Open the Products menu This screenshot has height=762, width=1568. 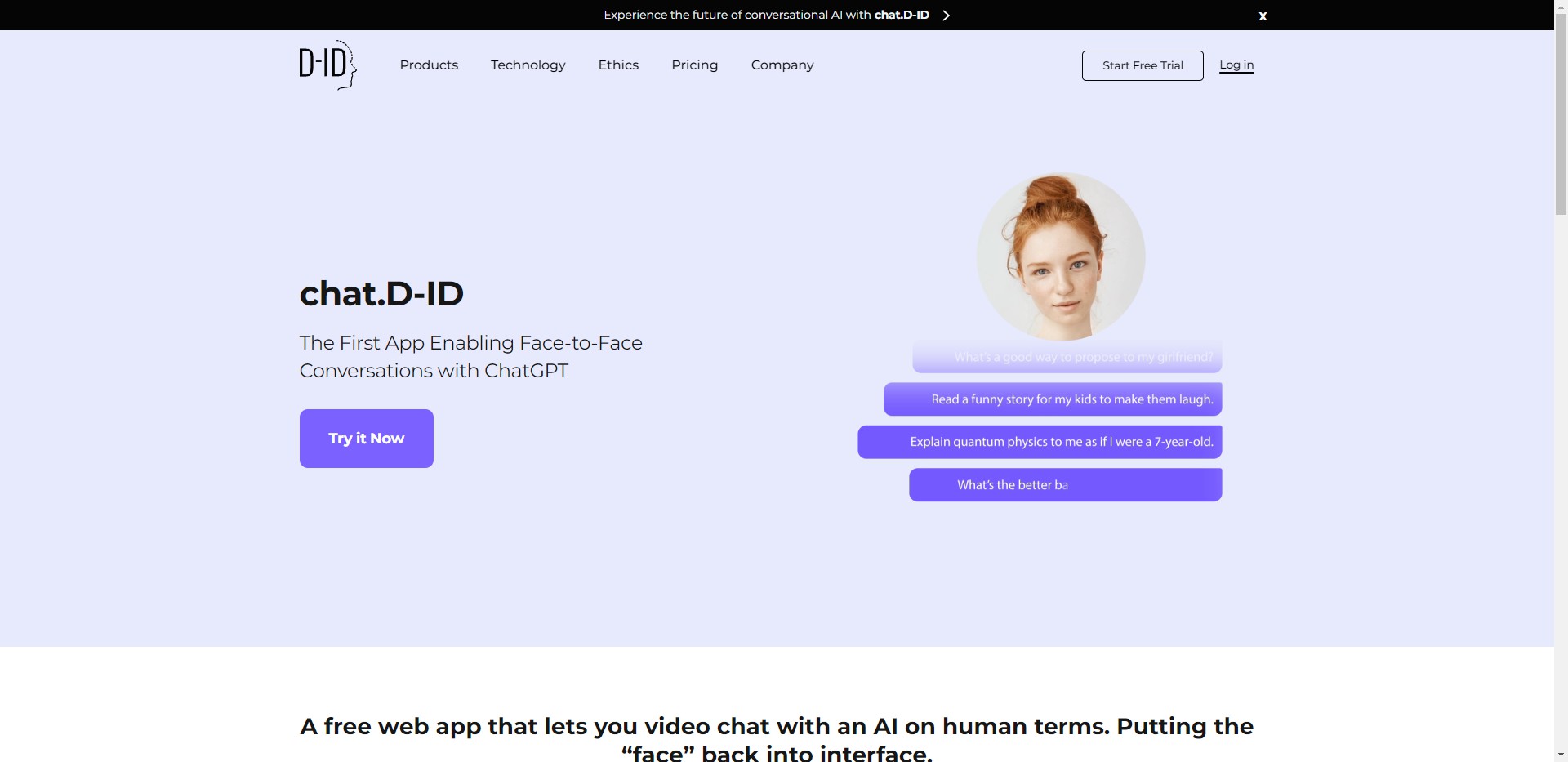click(x=428, y=65)
